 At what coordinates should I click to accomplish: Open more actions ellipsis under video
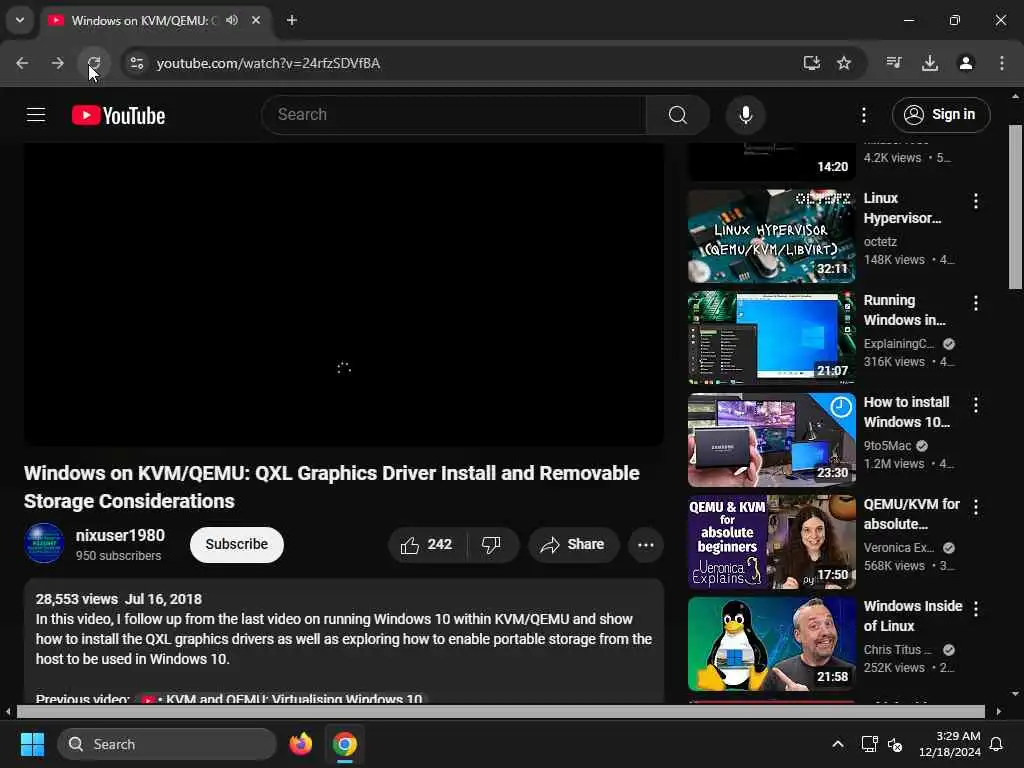645,545
